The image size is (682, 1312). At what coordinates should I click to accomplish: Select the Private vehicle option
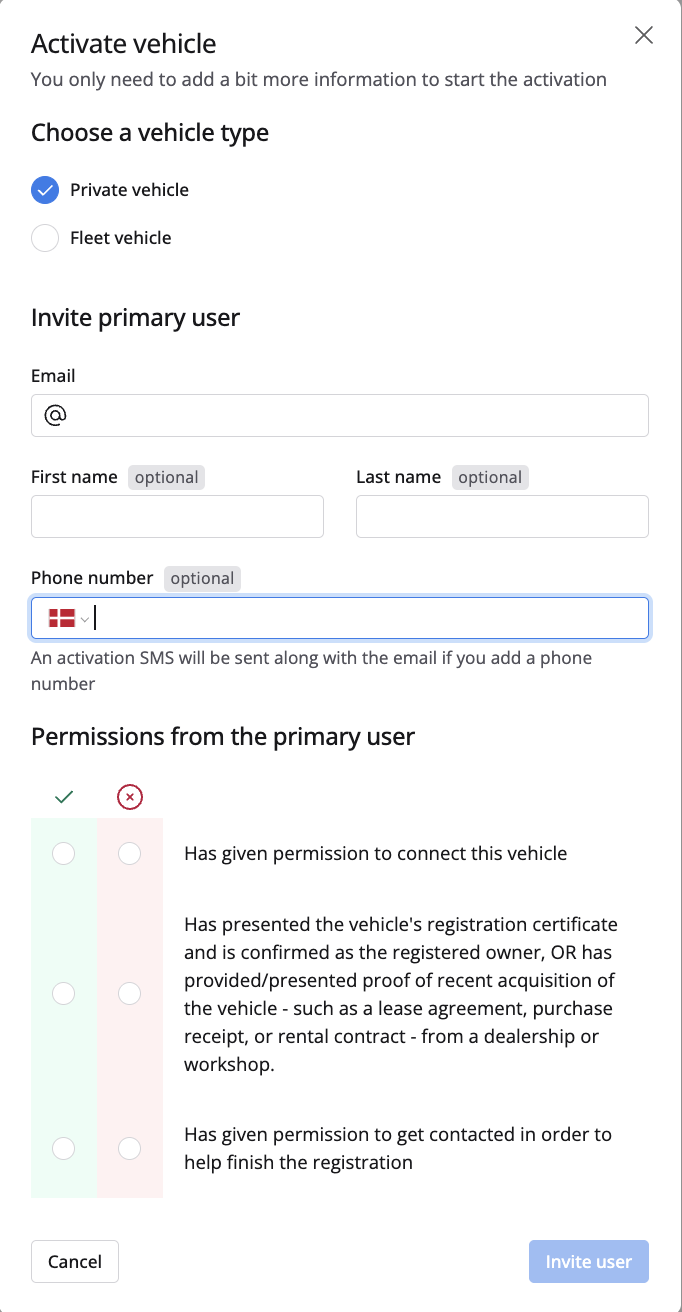coord(45,190)
